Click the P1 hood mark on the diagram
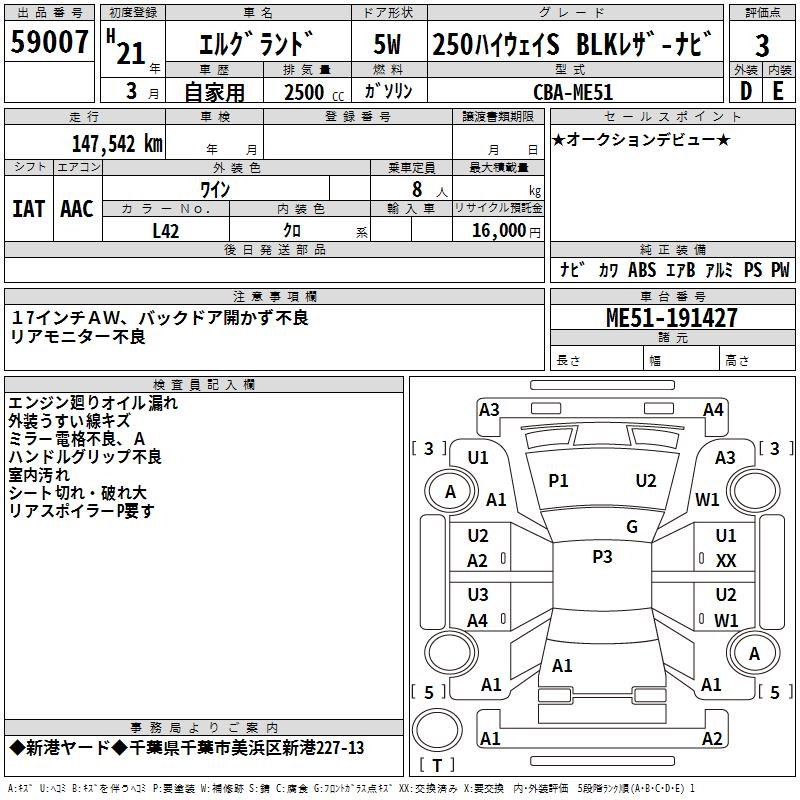The image size is (800, 800). pos(558,481)
